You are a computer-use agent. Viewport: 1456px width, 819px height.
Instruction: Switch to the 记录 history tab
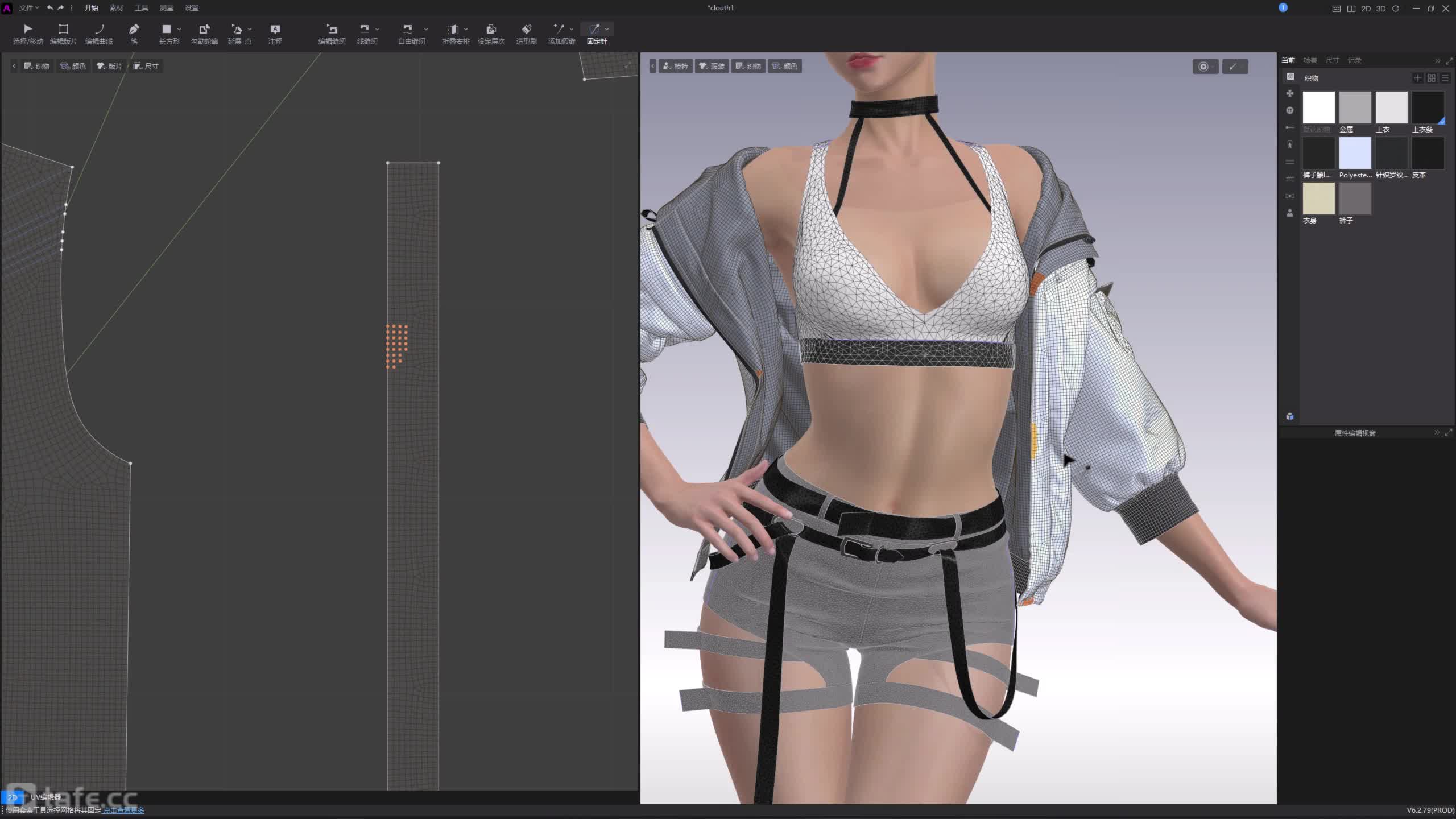coord(1354,60)
